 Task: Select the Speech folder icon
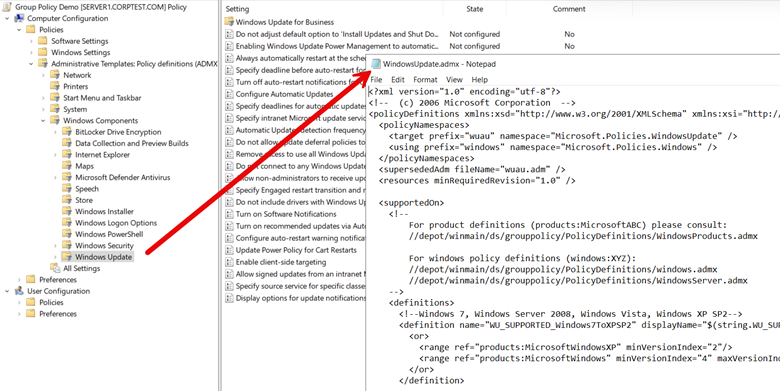tap(67, 189)
